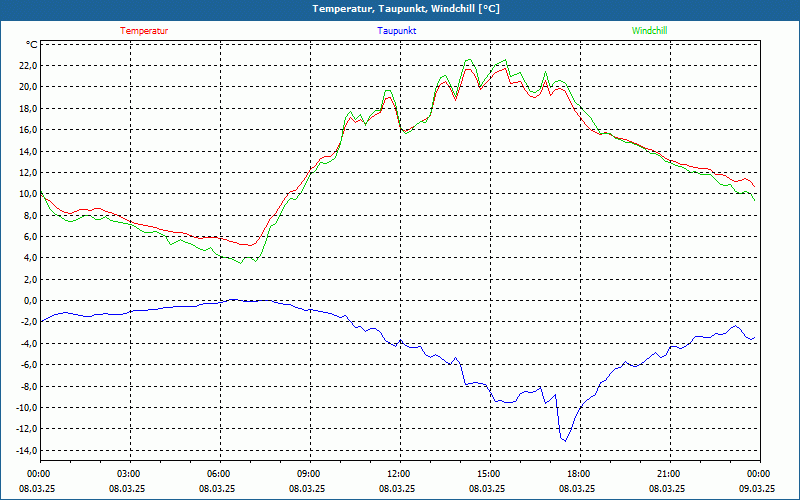Click the 09:00 time axis label
This screenshot has width=800, height=500.
point(309,474)
